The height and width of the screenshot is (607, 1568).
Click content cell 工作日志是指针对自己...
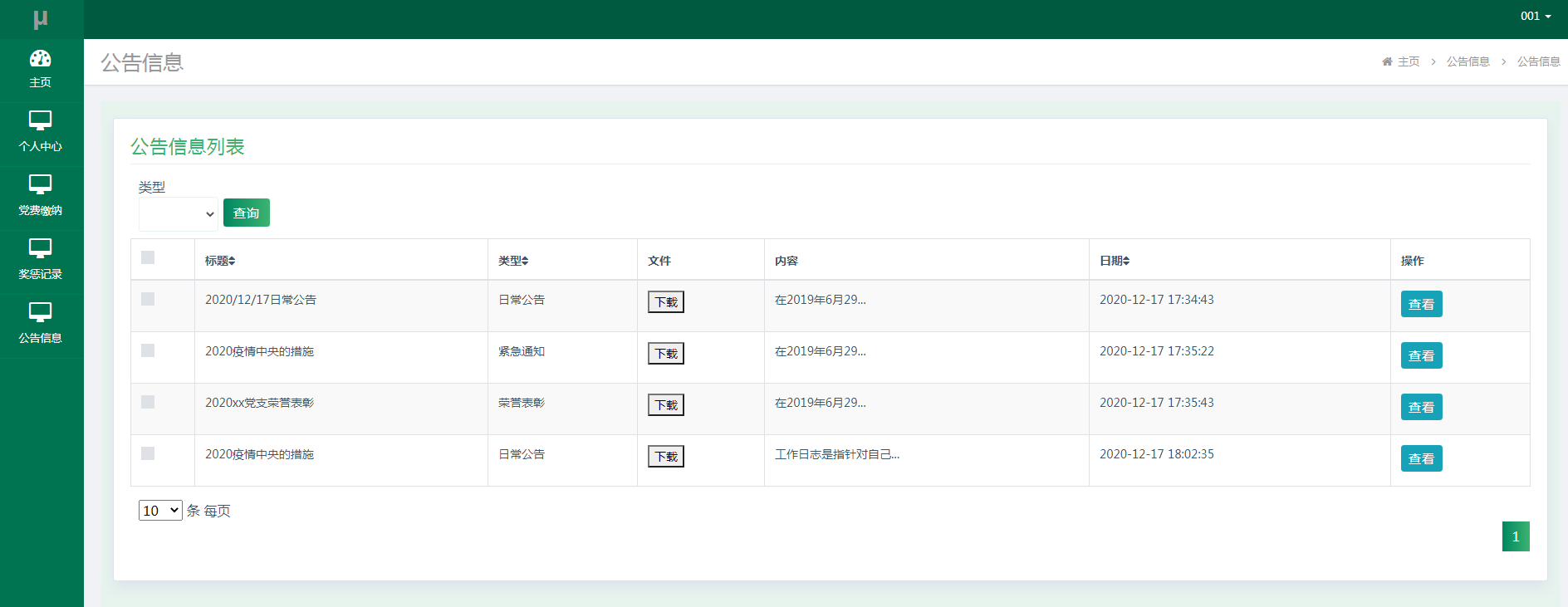837,454
